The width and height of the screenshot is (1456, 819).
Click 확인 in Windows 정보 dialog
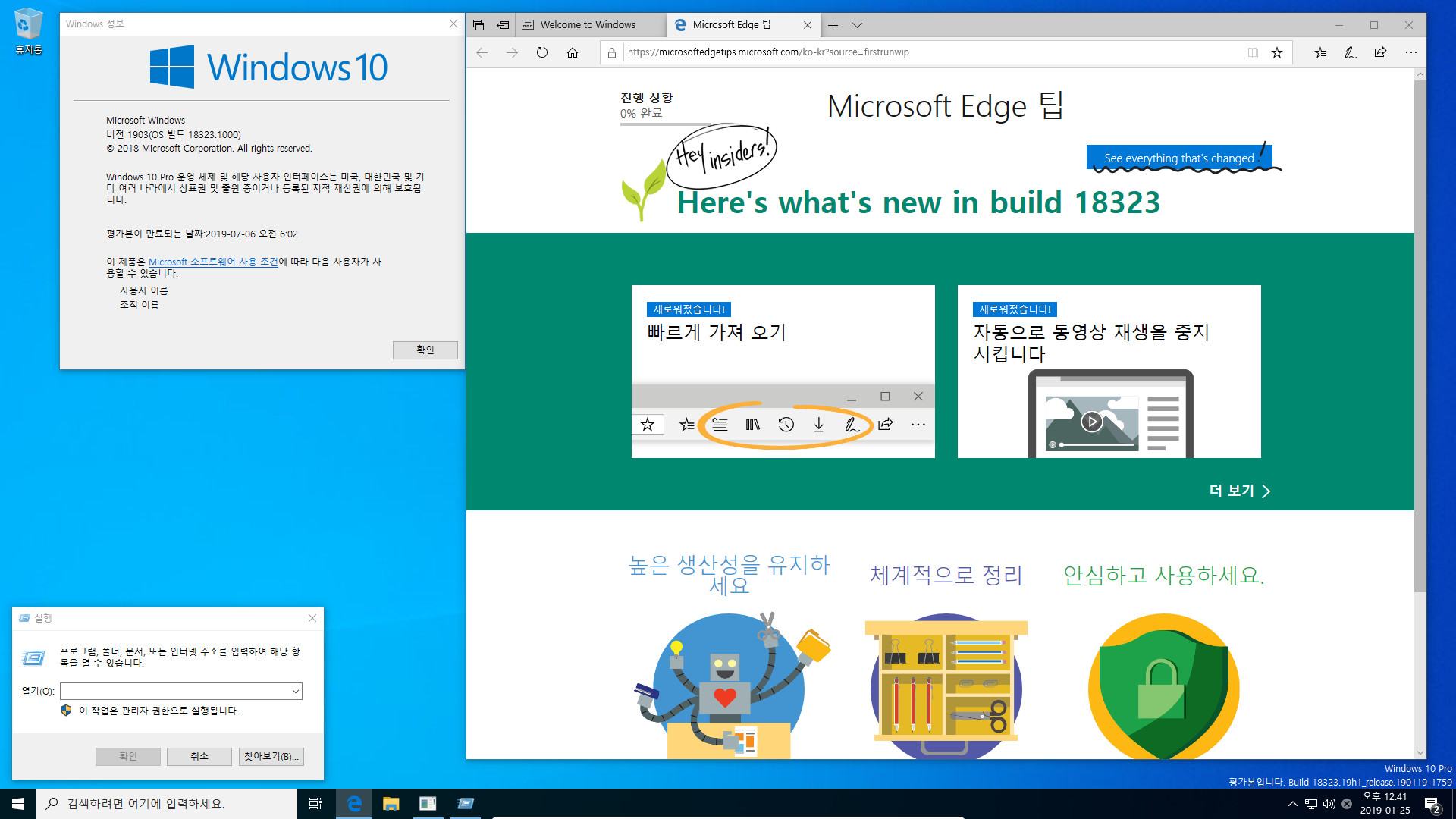425,350
